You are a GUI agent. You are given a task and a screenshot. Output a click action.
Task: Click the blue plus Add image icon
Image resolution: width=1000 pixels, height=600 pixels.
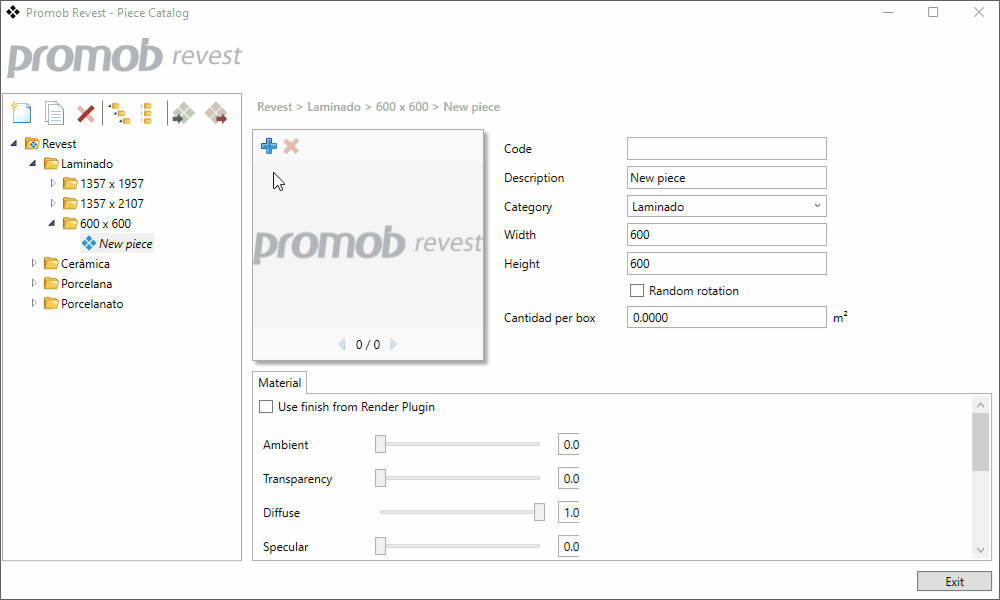click(x=269, y=146)
